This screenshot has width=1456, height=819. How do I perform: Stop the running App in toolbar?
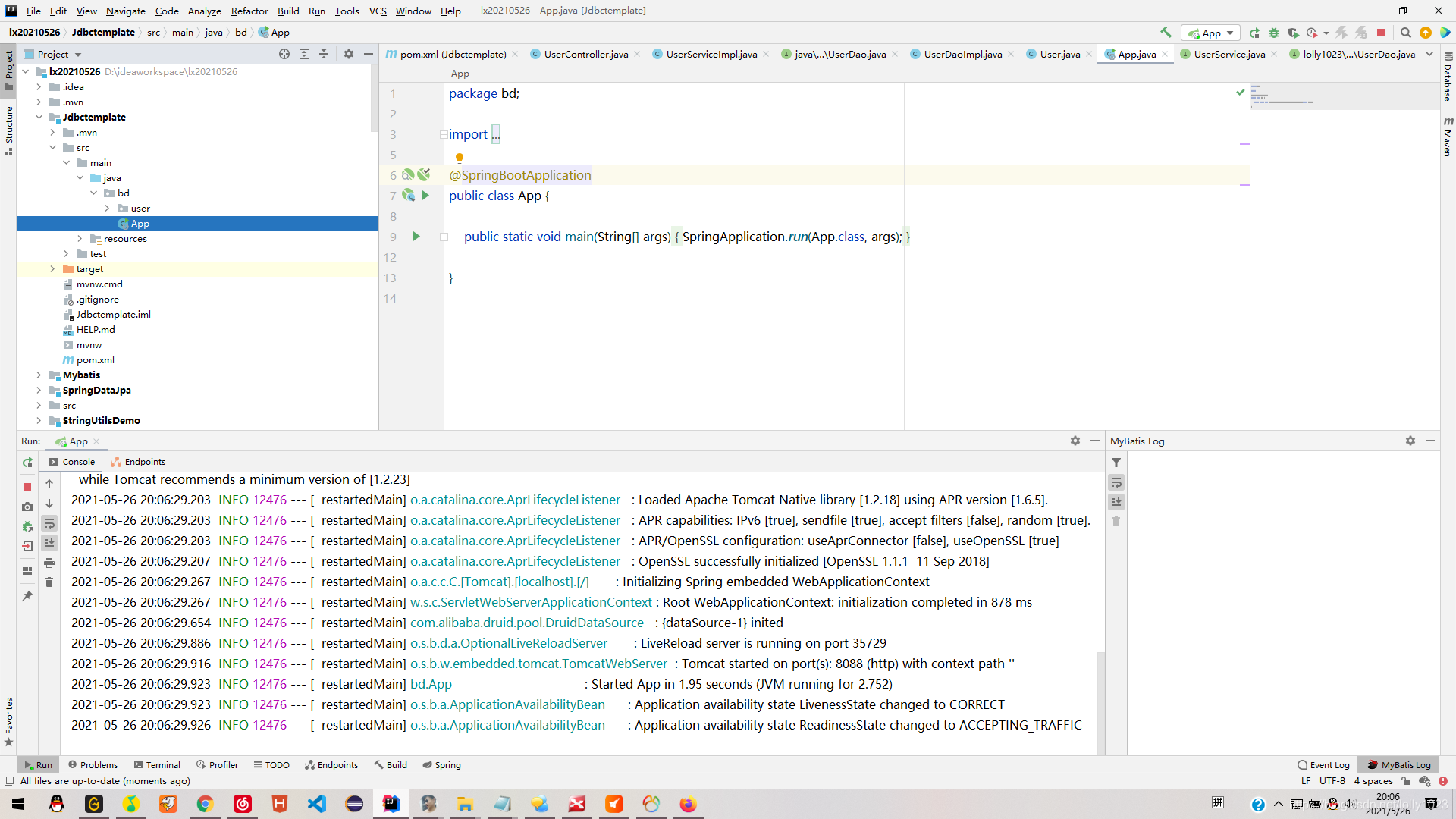click(x=1381, y=33)
